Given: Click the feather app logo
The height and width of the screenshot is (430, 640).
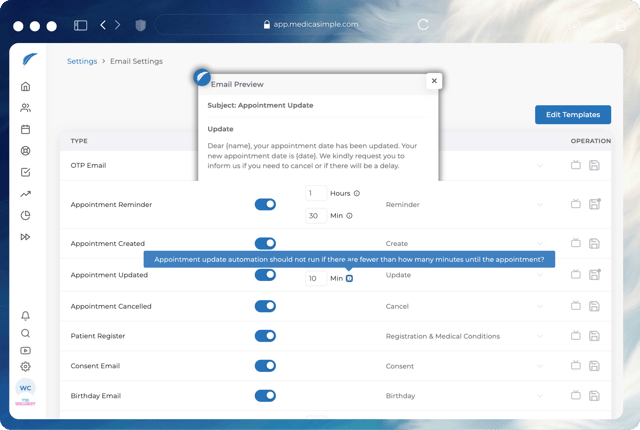Looking at the screenshot, I should tap(29, 60).
